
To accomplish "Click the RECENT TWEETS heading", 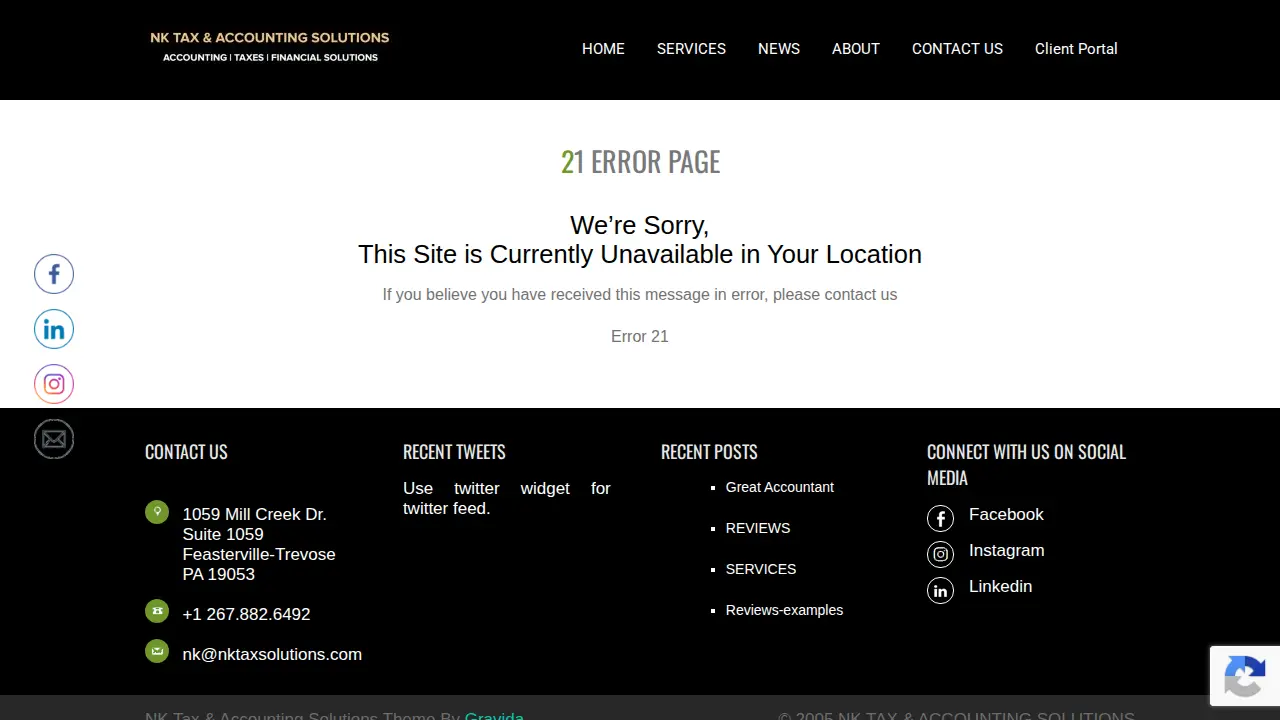I will pyautogui.click(x=454, y=452).
